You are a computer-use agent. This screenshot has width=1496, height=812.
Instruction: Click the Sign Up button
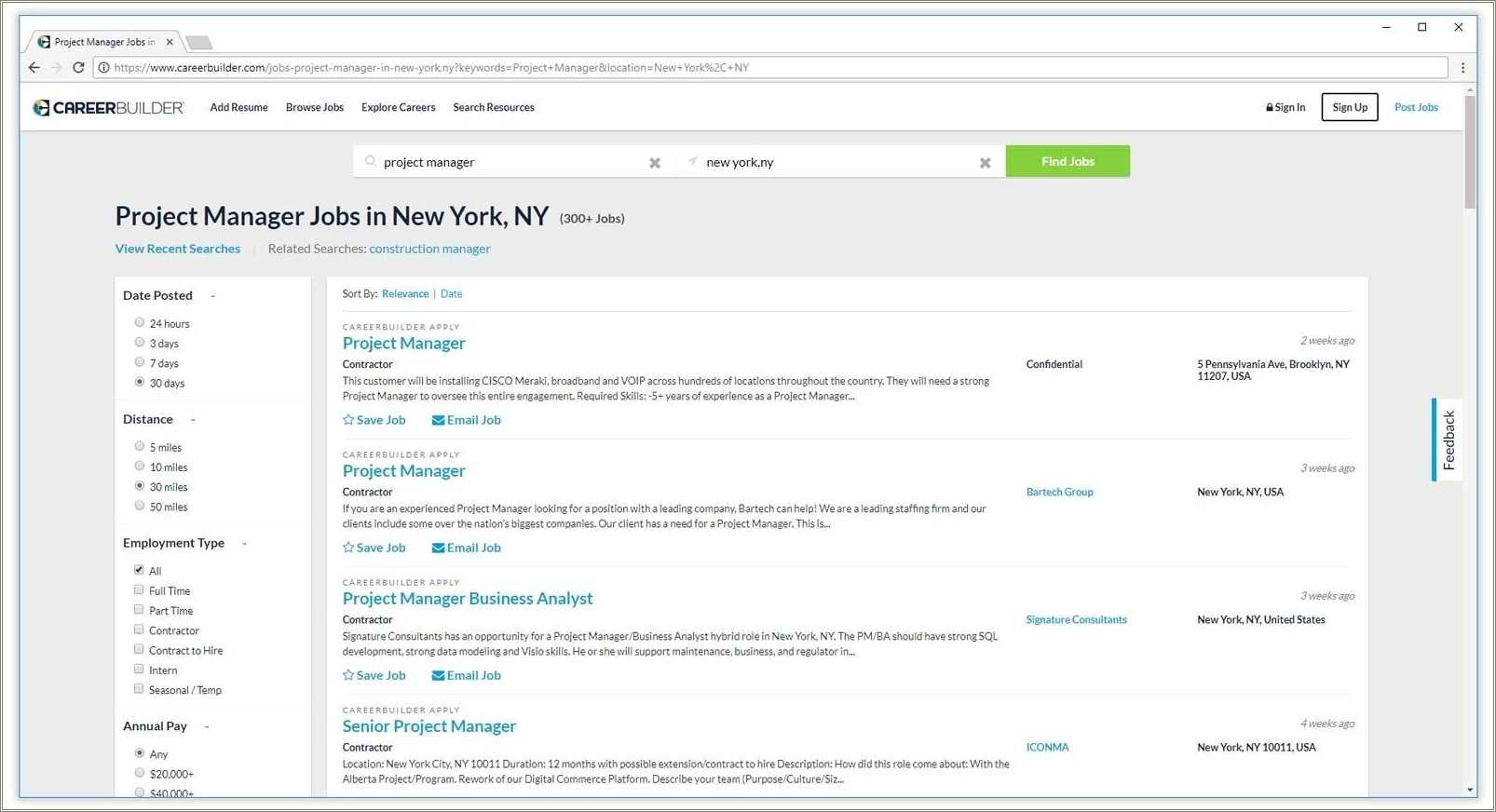point(1350,107)
